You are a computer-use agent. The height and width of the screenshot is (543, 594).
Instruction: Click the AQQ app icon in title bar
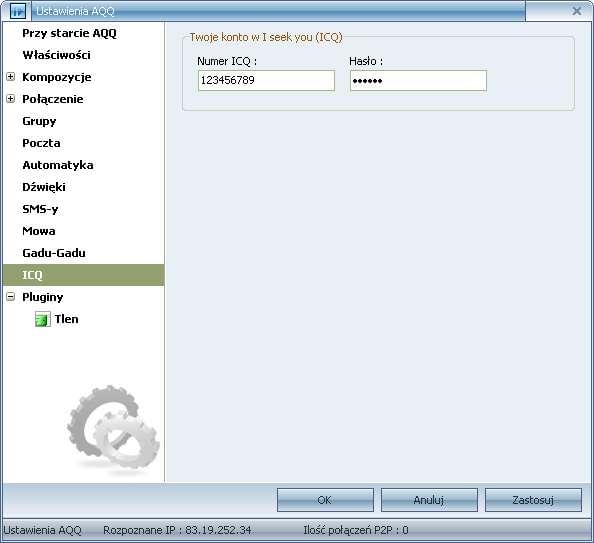click(18, 11)
